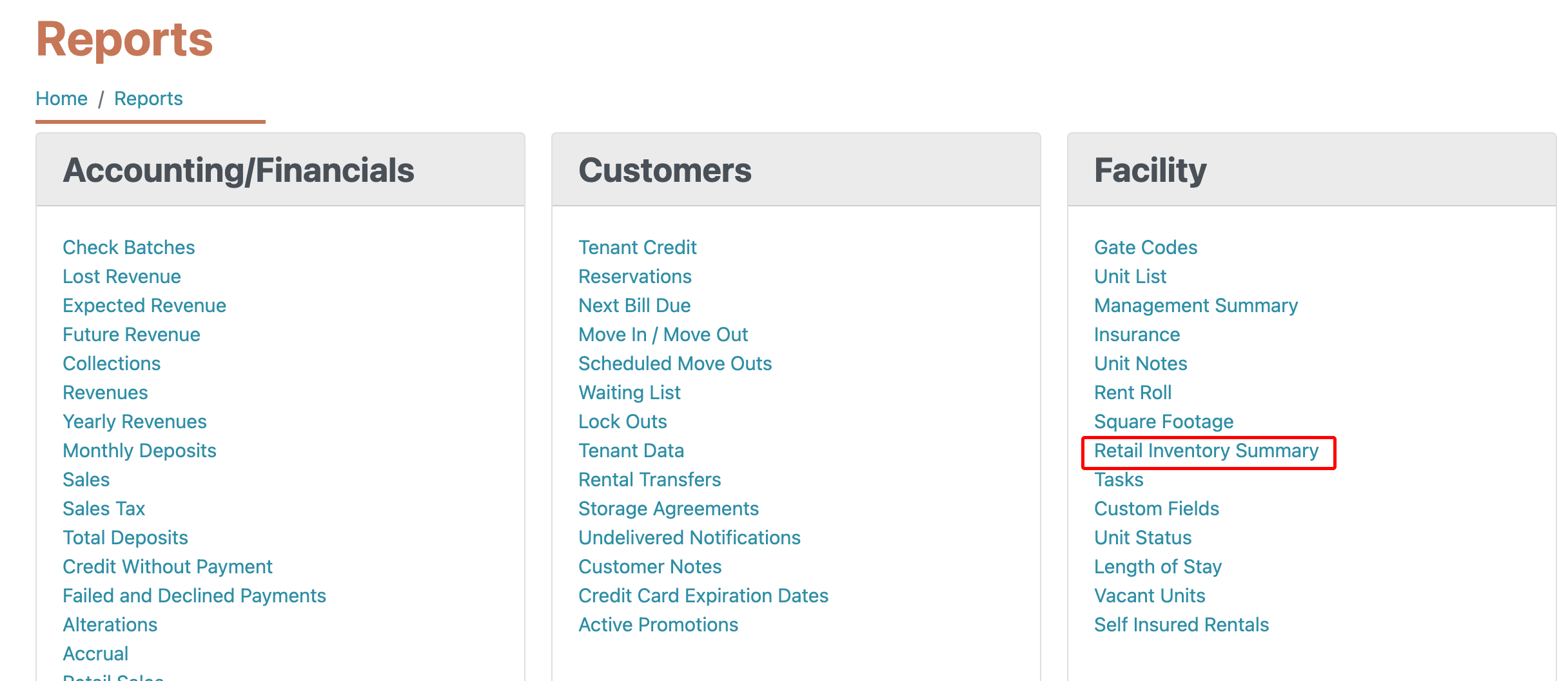Open the Self Insured Rentals report
The width and height of the screenshot is (1568, 681).
pyautogui.click(x=1181, y=625)
